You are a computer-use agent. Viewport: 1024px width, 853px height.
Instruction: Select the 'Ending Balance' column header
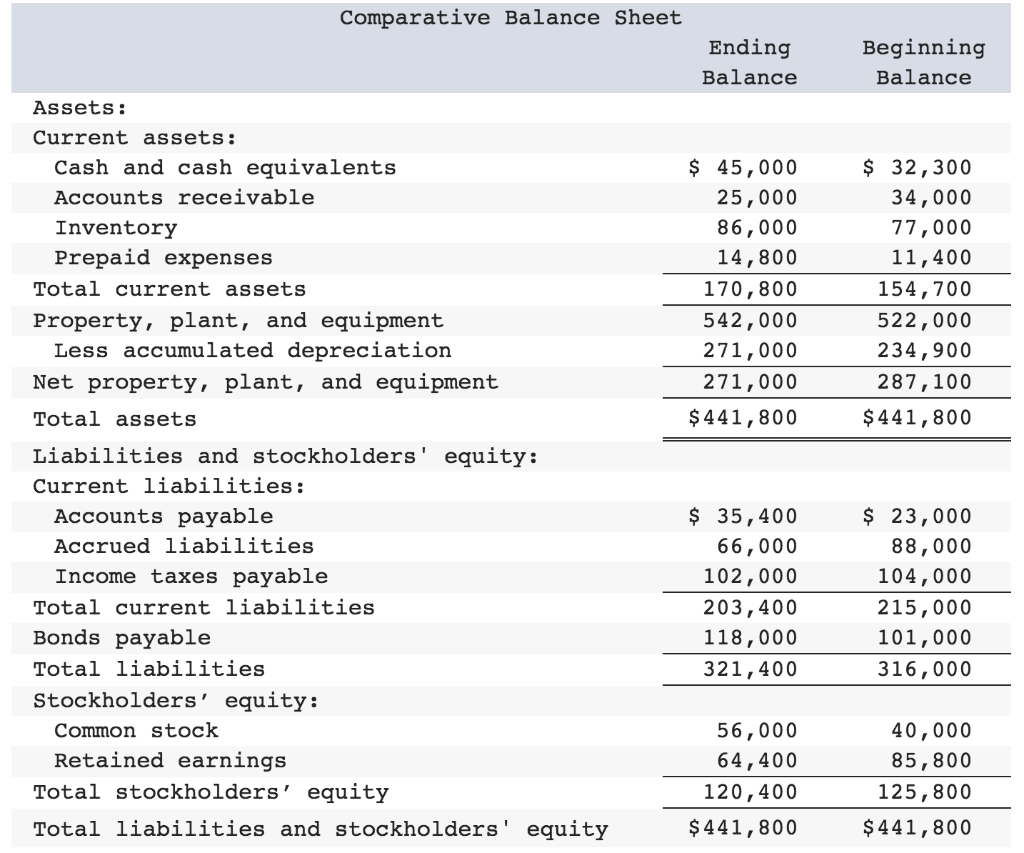point(750,63)
